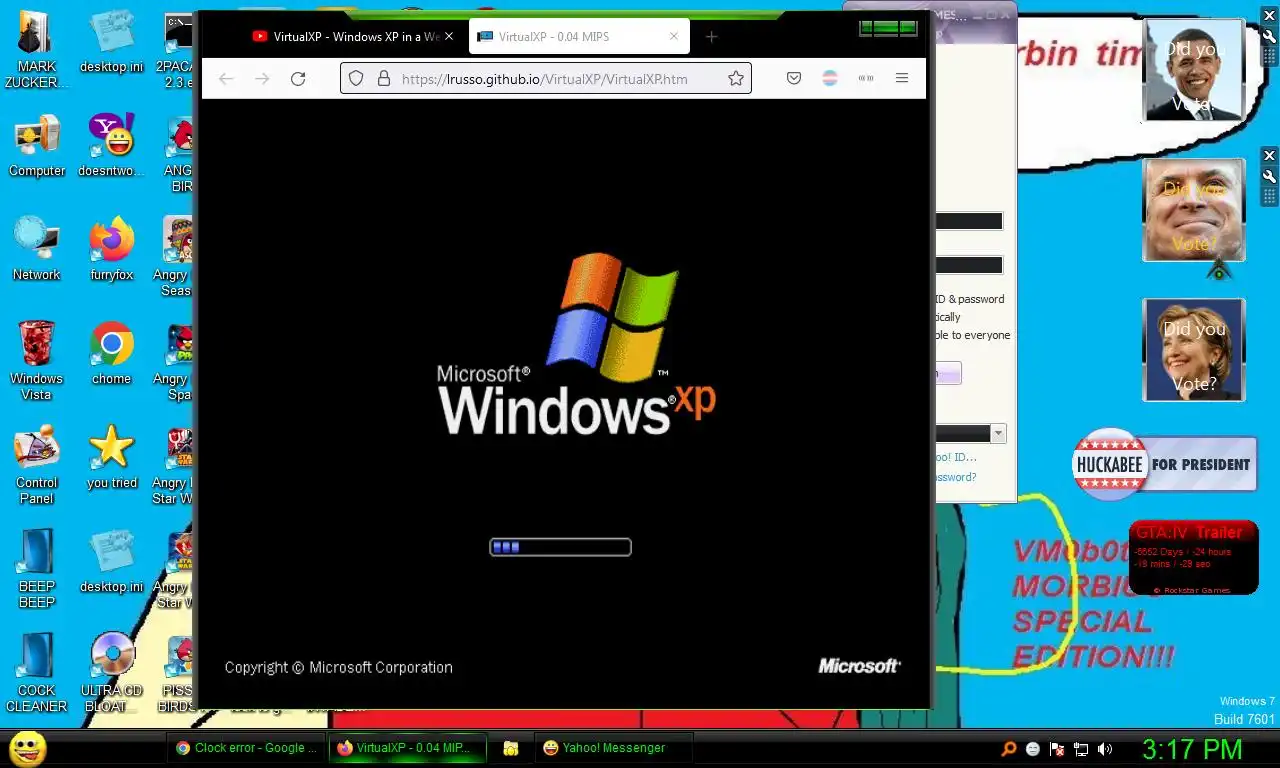This screenshot has height=768, width=1280.
Task: Close the YouTube VirtualXP tab
Action: point(449,36)
